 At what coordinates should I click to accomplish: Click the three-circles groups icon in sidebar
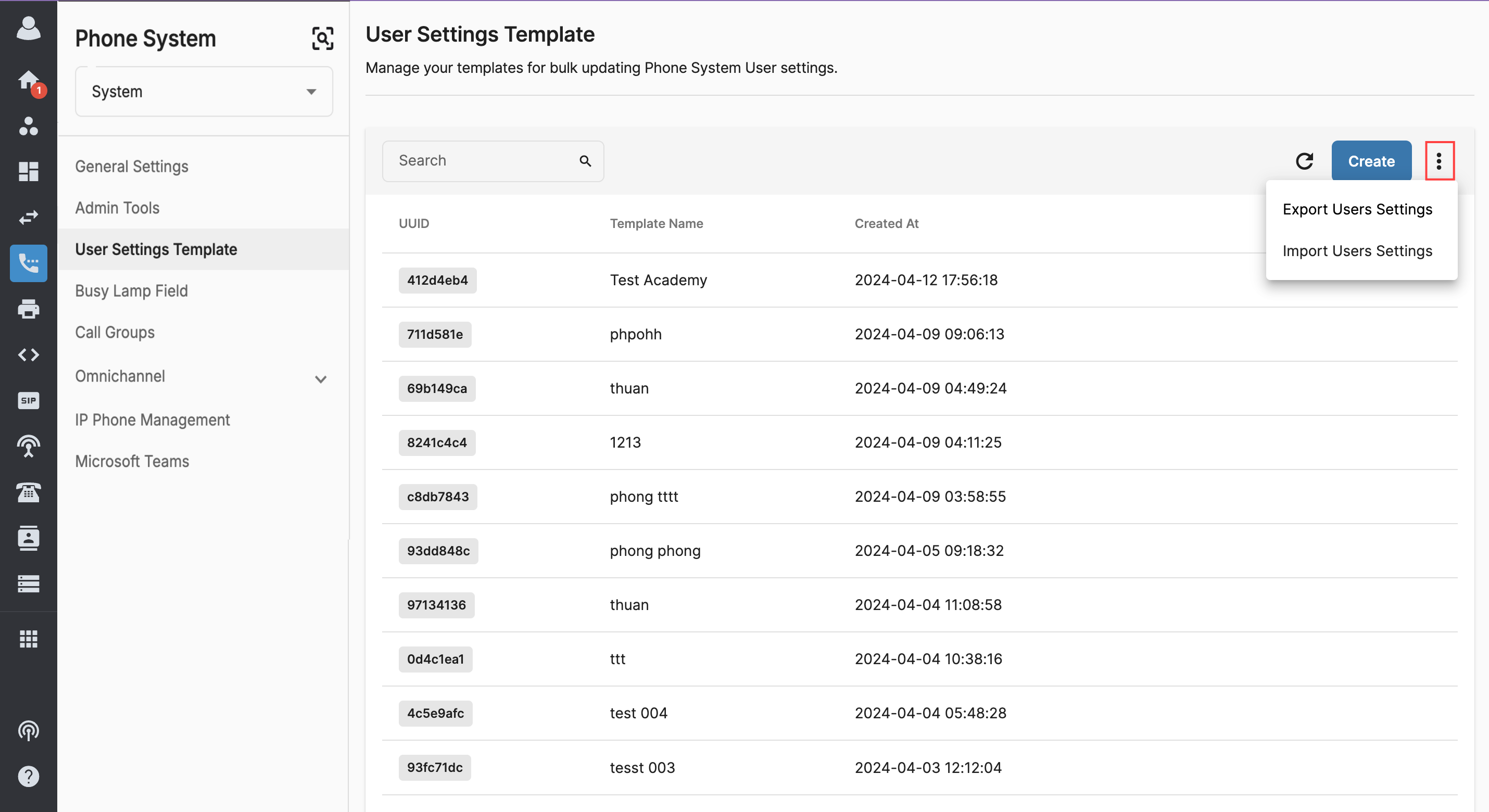click(28, 126)
